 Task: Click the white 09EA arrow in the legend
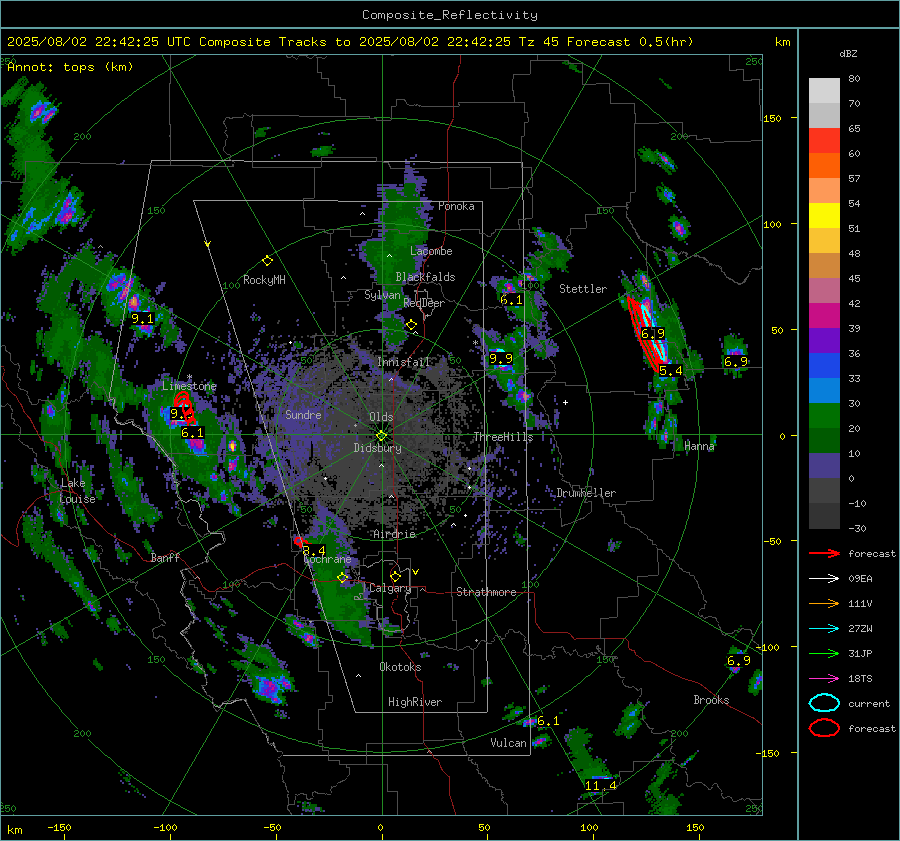tap(825, 579)
